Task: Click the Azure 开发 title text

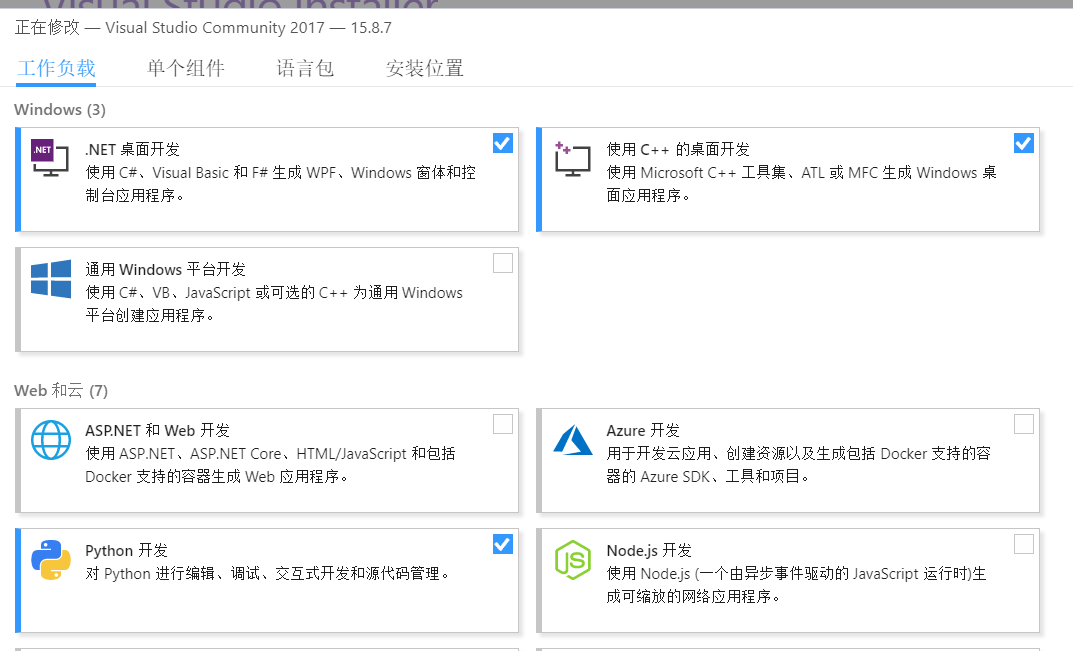Action: (x=643, y=431)
